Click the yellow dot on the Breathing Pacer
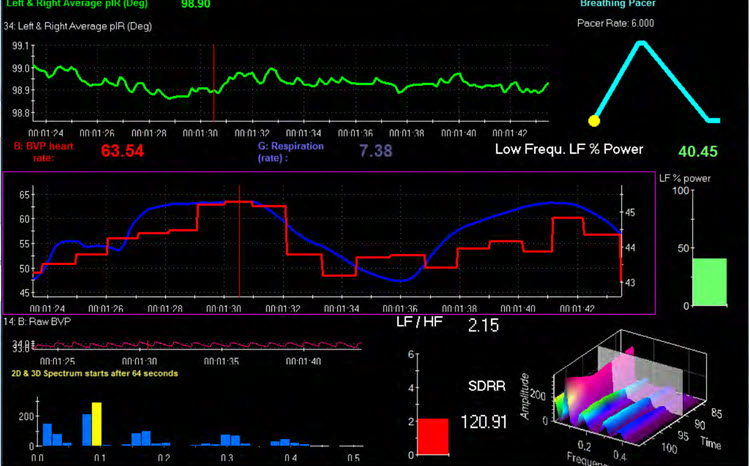 (x=594, y=121)
